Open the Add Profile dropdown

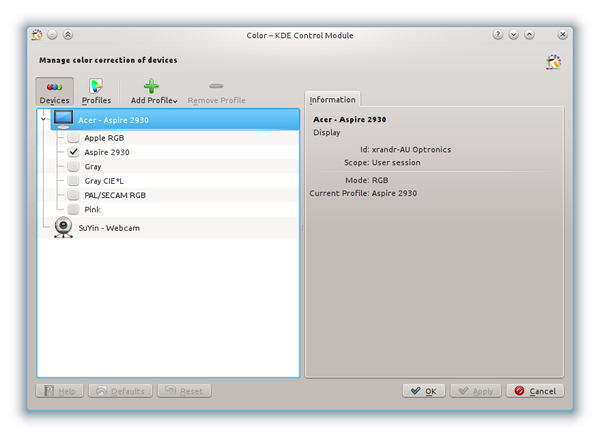tap(154, 91)
